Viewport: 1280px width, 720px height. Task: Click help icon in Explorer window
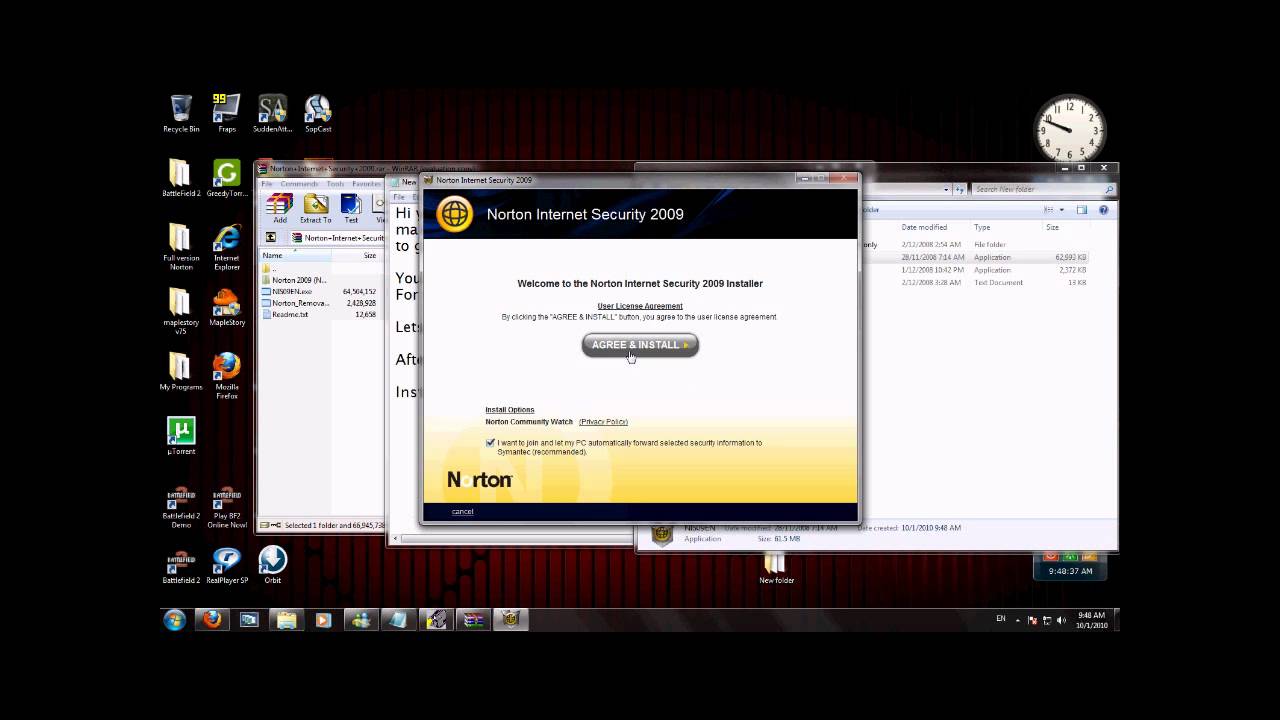1104,210
